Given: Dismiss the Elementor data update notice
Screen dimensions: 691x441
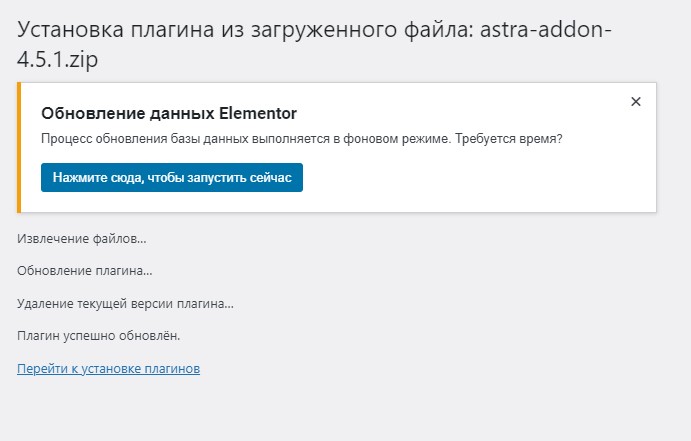Looking at the screenshot, I should [x=635, y=101].
